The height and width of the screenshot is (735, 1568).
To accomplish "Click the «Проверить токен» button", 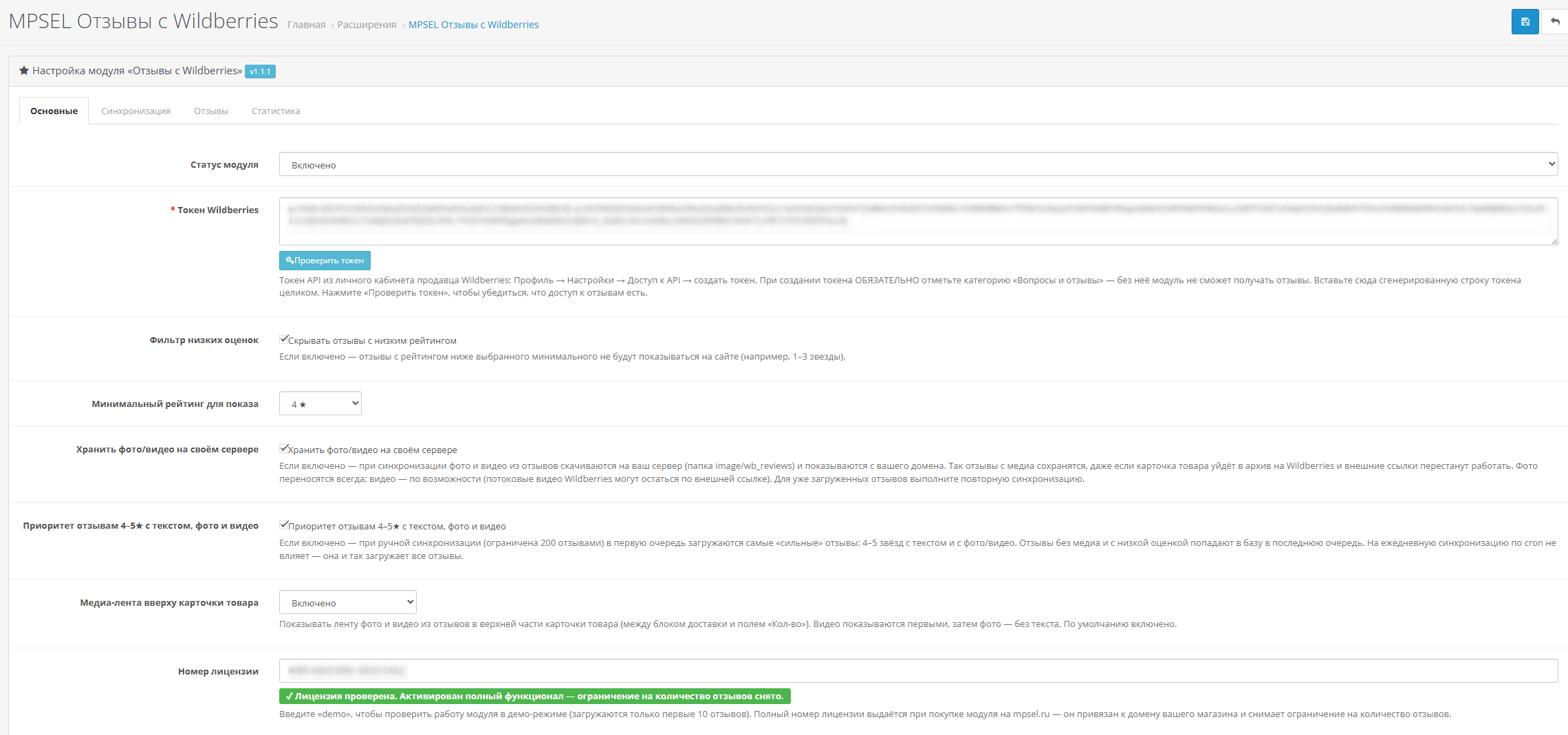I will pyautogui.click(x=325, y=261).
